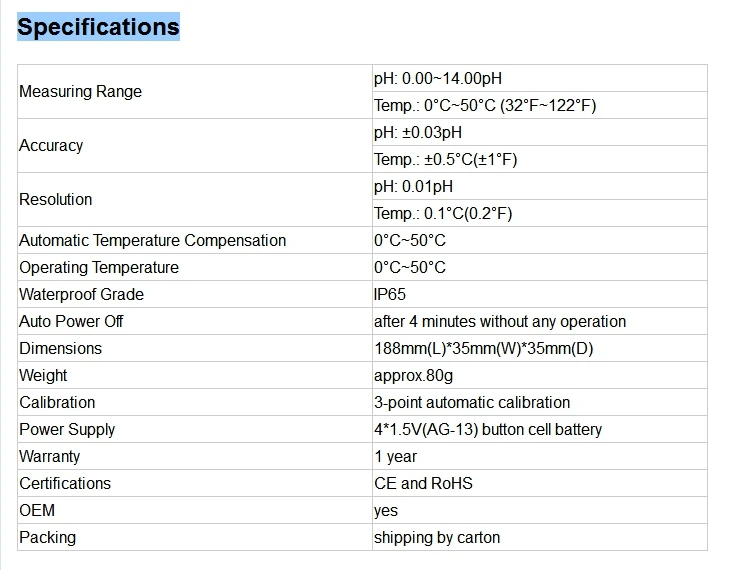Select the Measuring Range label cell

[x=195, y=91]
